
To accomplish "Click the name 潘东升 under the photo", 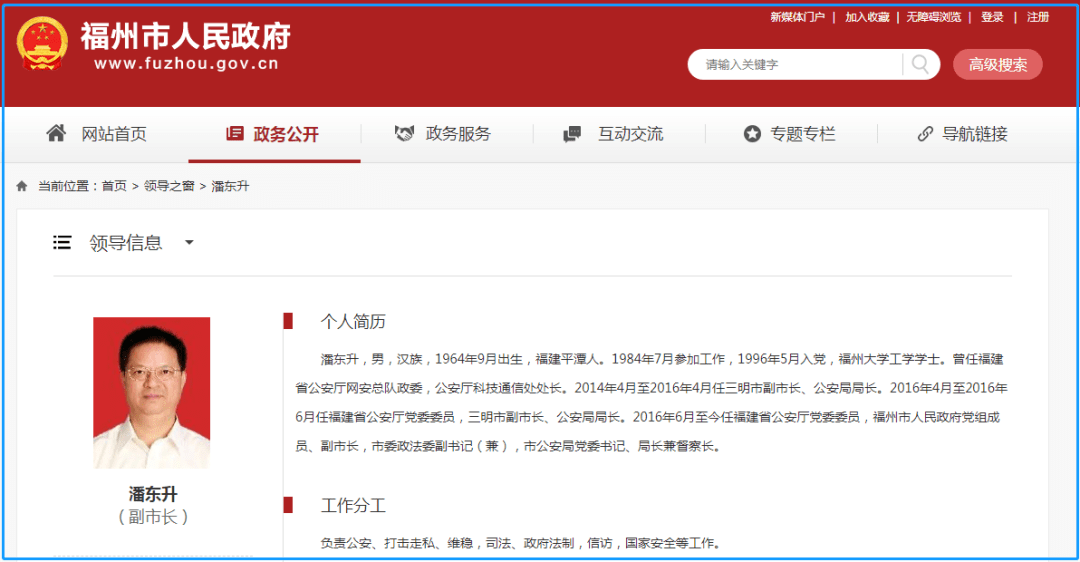I will [152, 494].
